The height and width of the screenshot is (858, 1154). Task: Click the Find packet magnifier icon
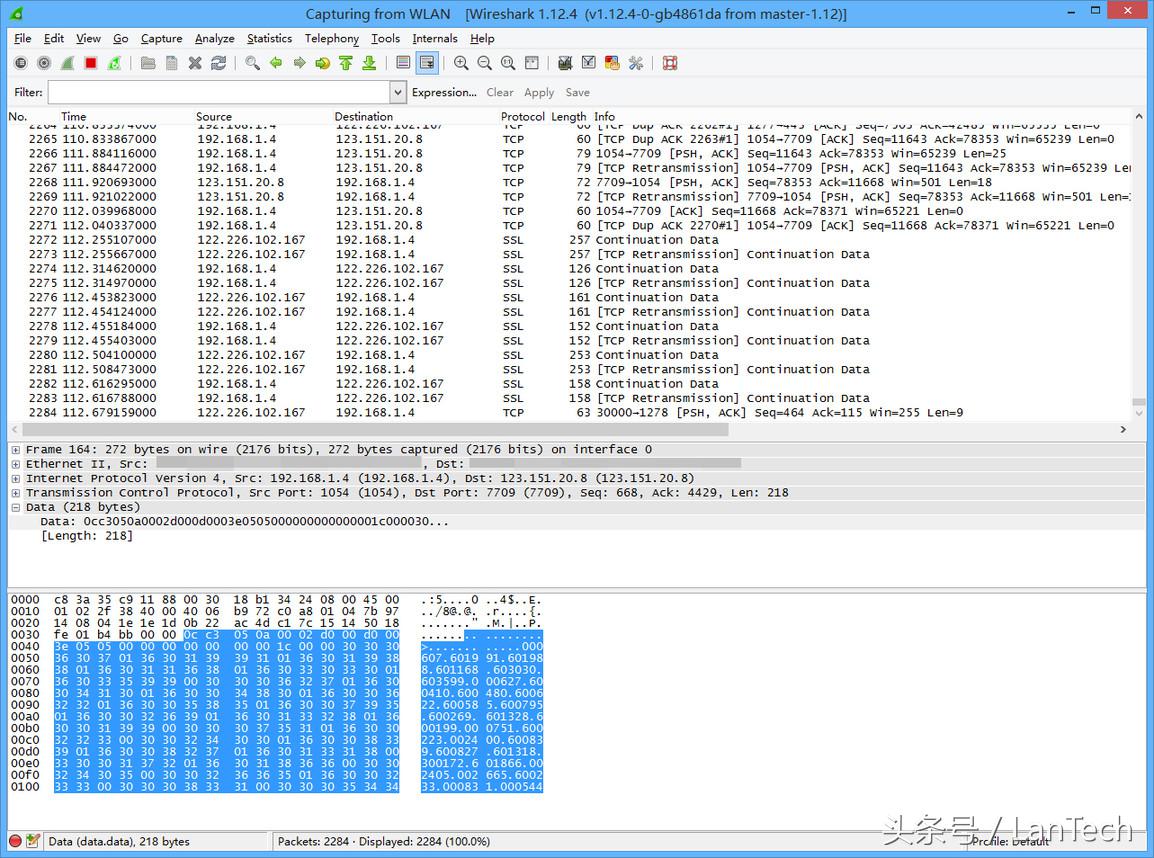tap(252, 63)
